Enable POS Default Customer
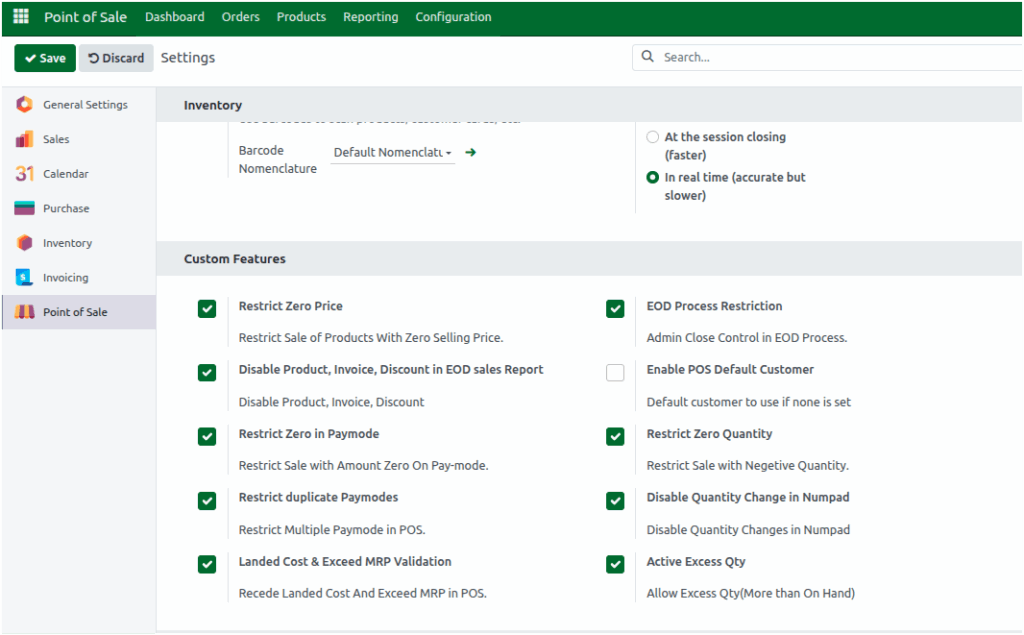Screen dimensions: 1024x635 pos(615,372)
